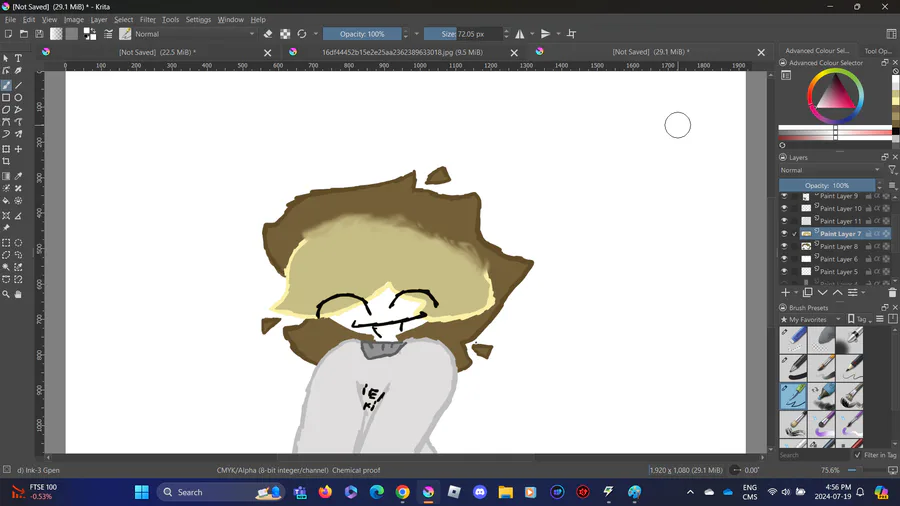Open the layer filter funnel dropdown

click(x=893, y=170)
